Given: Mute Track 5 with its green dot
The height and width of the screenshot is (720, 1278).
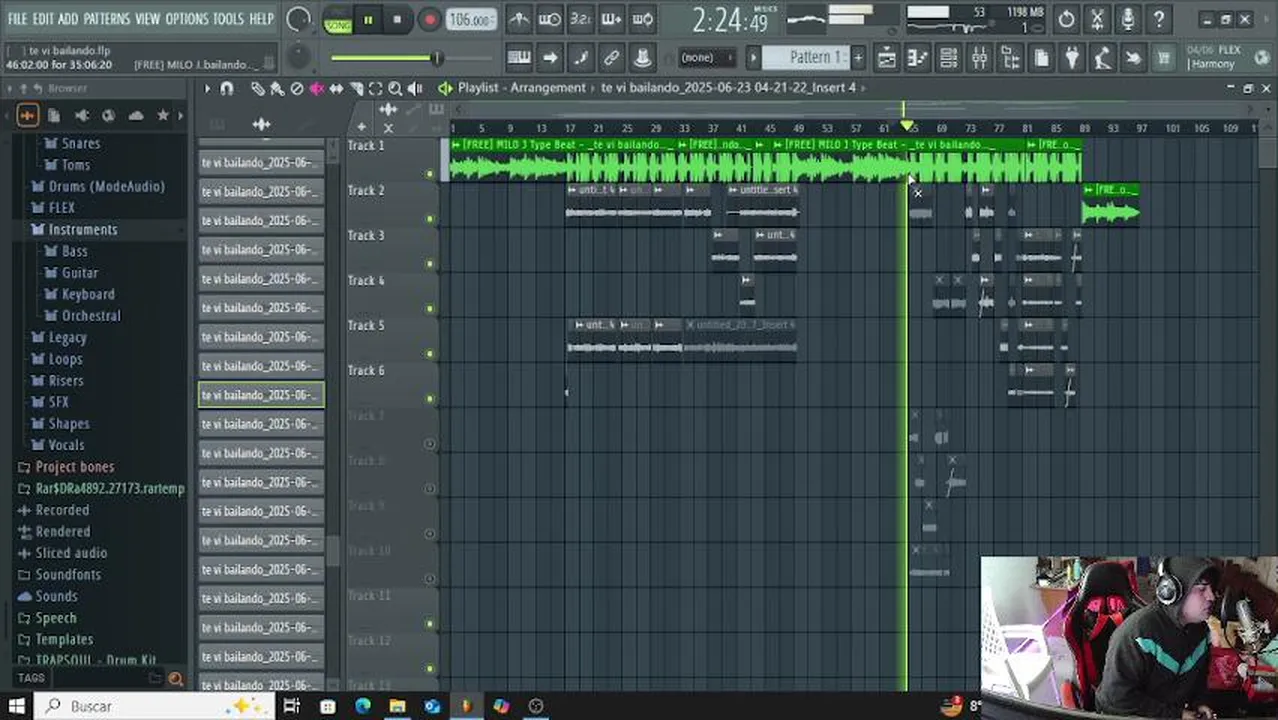Looking at the screenshot, I should (431, 354).
